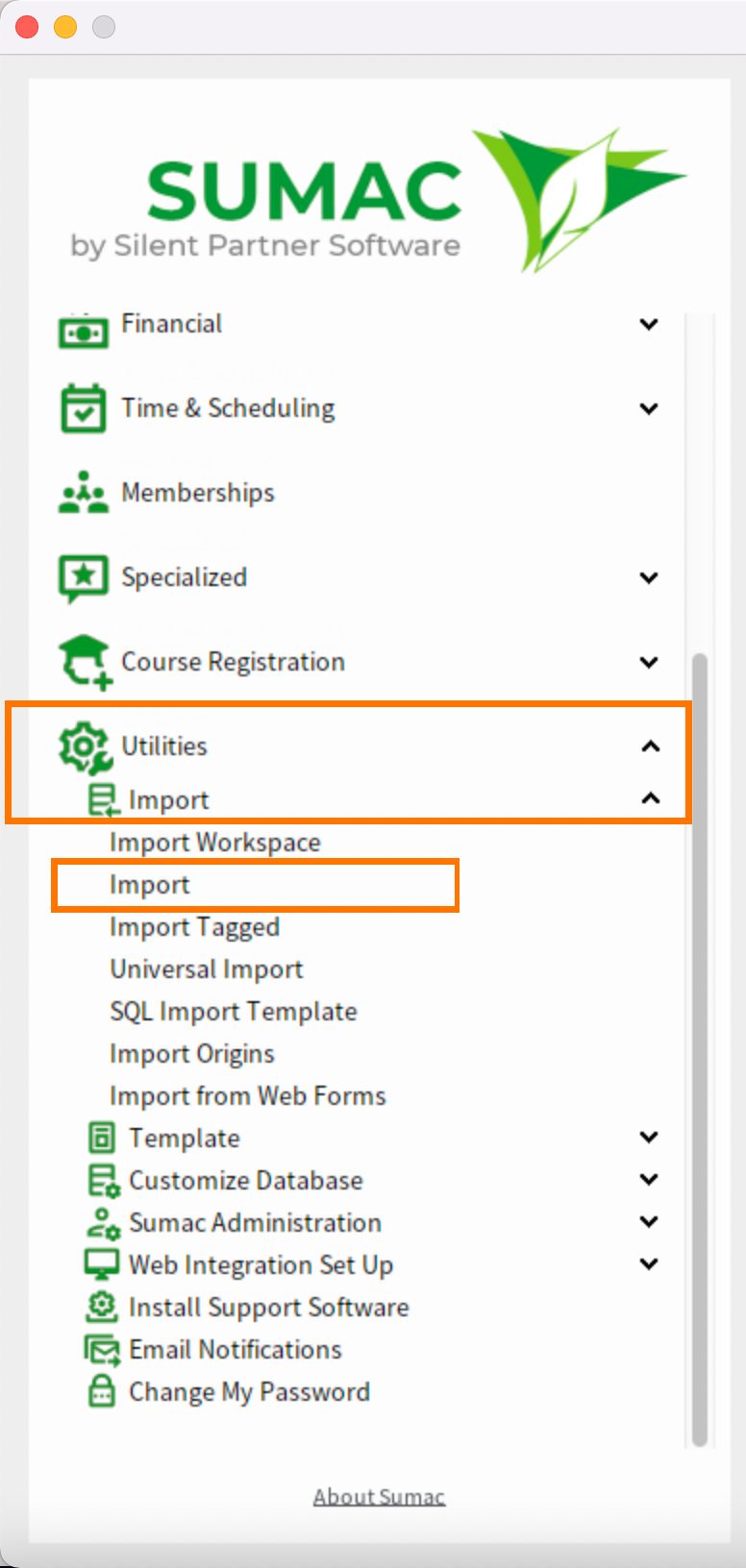Image resolution: width=746 pixels, height=1568 pixels.
Task: Click the Course Registration graduation cap icon
Action: (x=86, y=662)
